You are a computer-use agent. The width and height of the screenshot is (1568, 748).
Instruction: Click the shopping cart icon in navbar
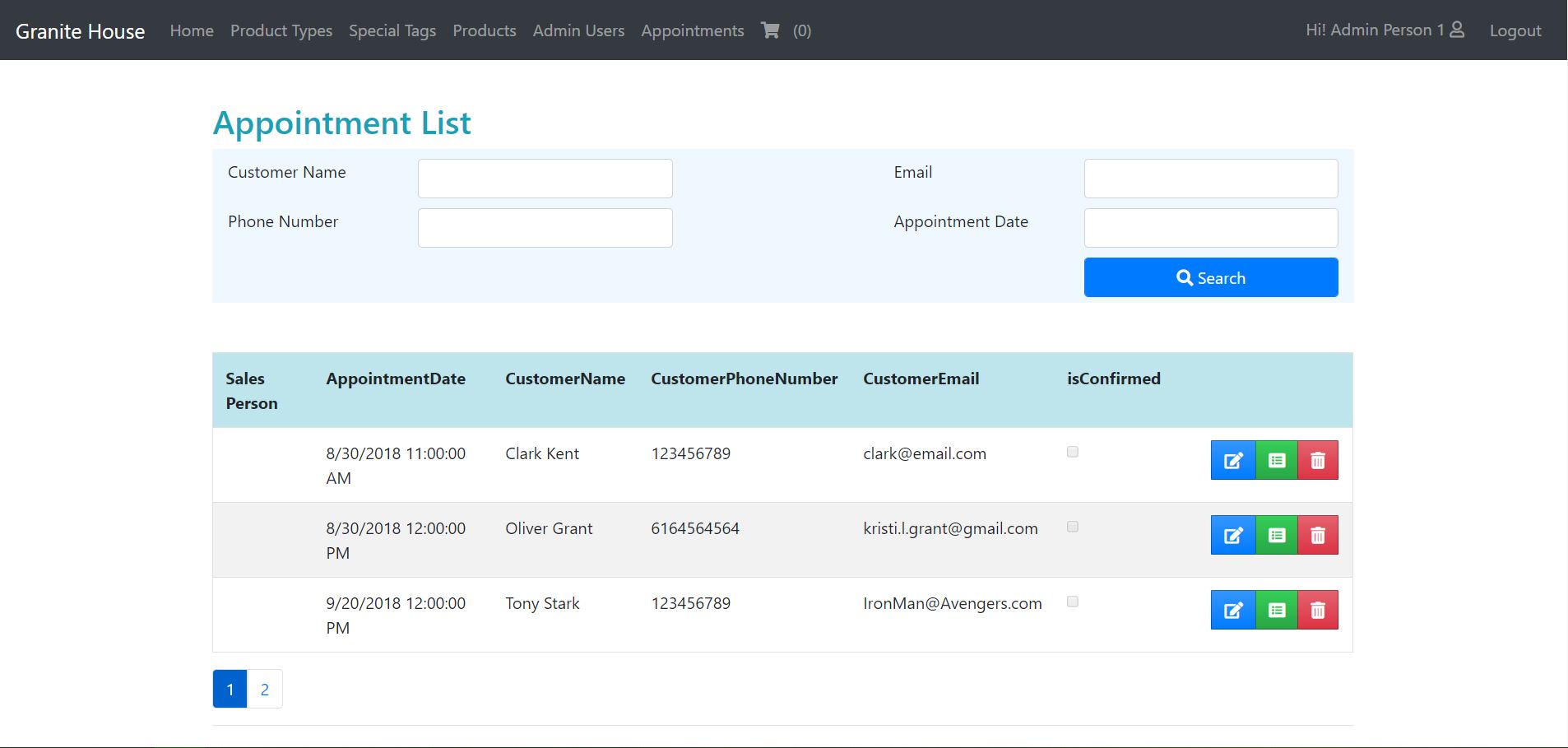click(770, 30)
